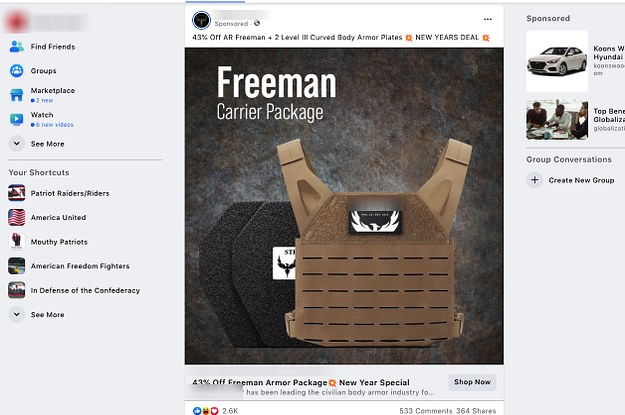Click plus icon to Create New Group

click(x=535, y=180)
